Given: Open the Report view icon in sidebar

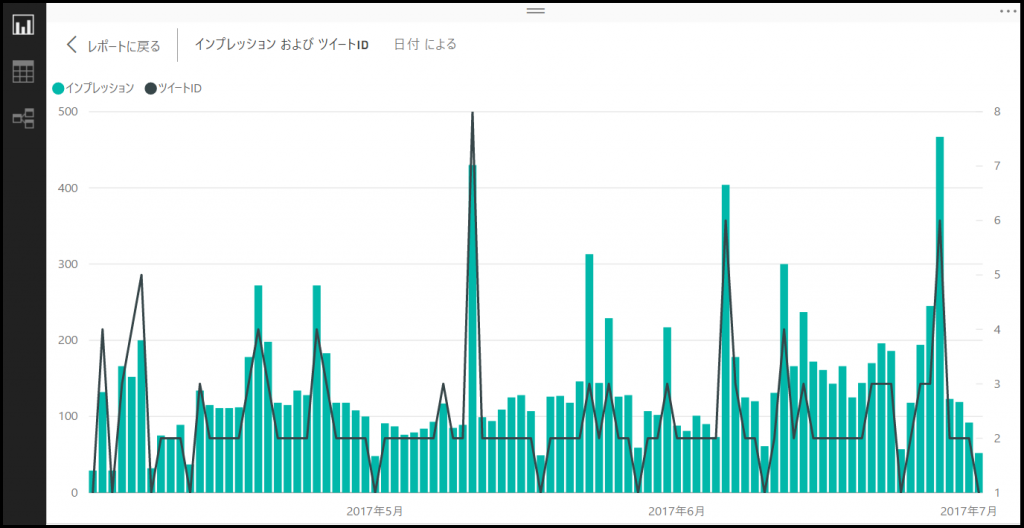Looking at the screenshot, I should pos(24,25).
